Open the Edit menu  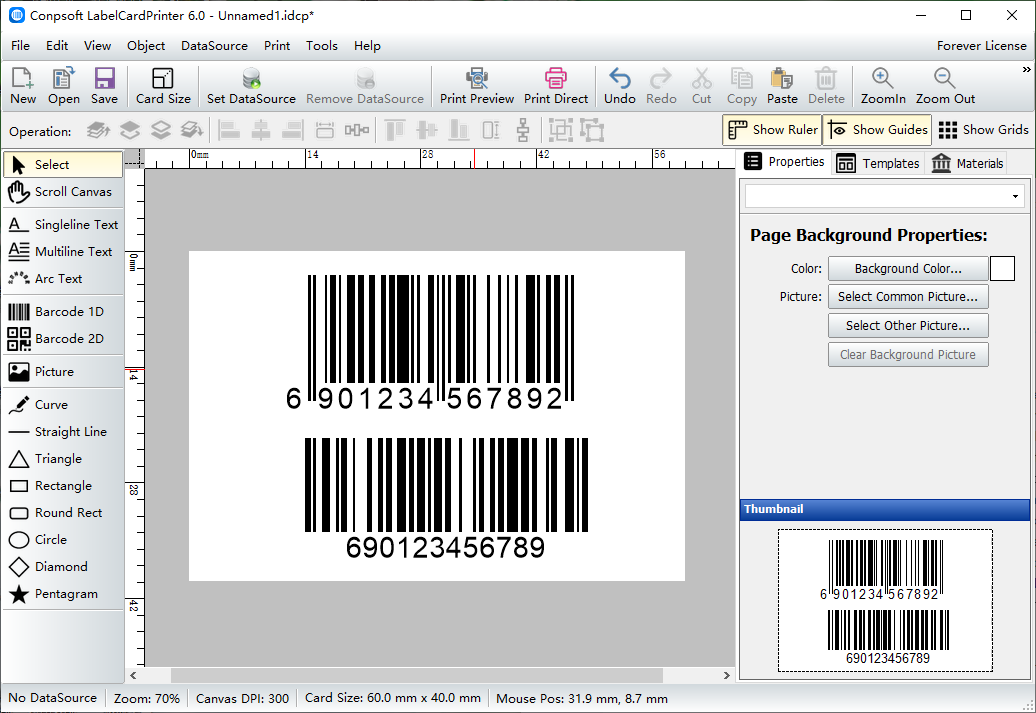click(57, 46)
